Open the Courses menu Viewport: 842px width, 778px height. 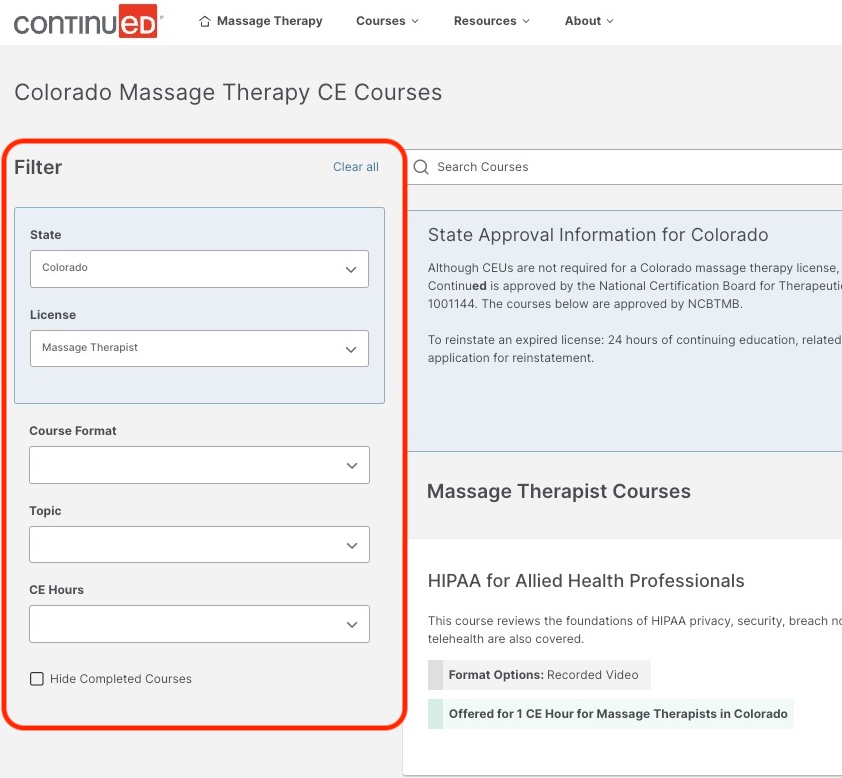(381, 20)
